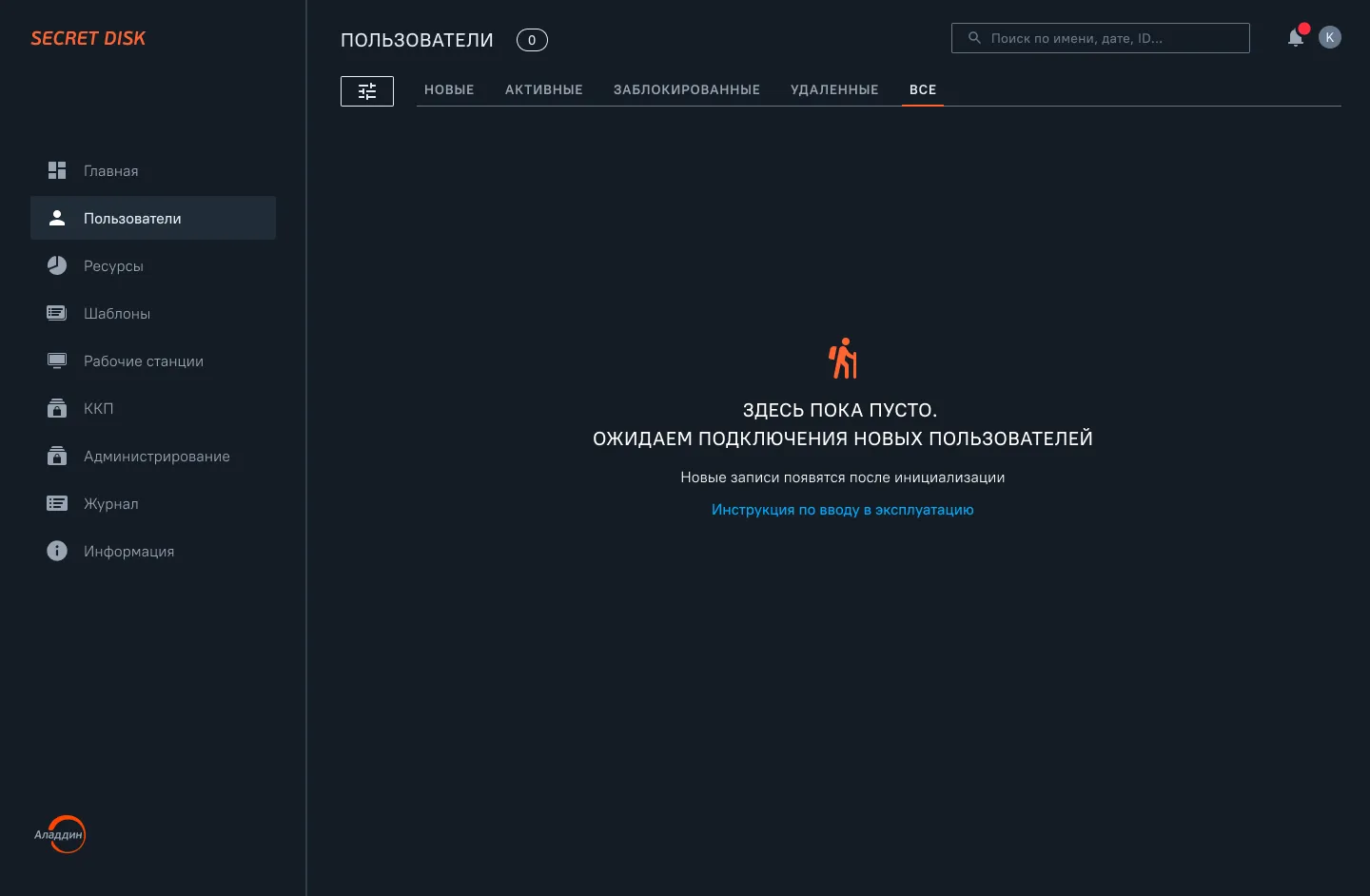The width and height of the screenshot is (1370, 896).
Task: Click the SECRET DISK logo
Action: [x=88, y=38]
